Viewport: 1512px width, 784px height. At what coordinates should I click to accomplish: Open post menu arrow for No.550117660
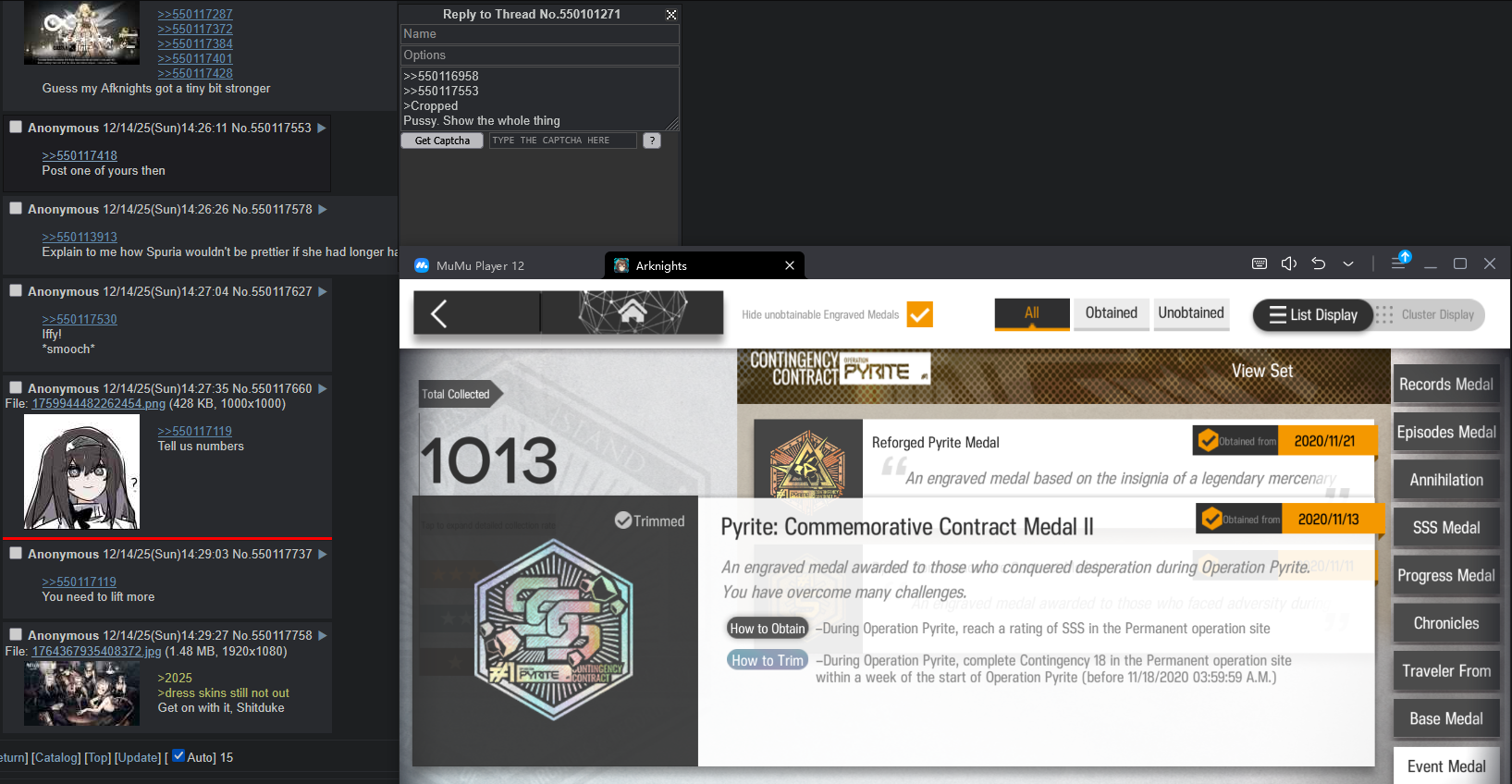[x=323, y=388]
